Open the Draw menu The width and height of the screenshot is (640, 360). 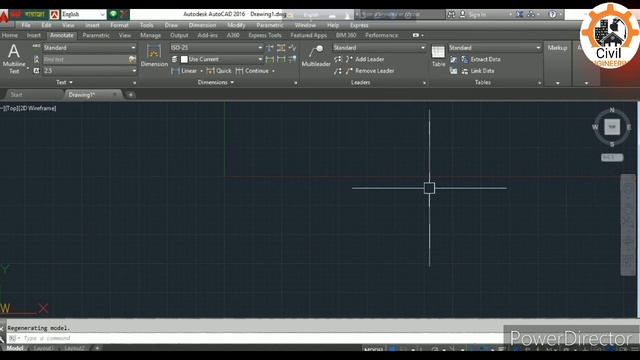coord(171,25)
